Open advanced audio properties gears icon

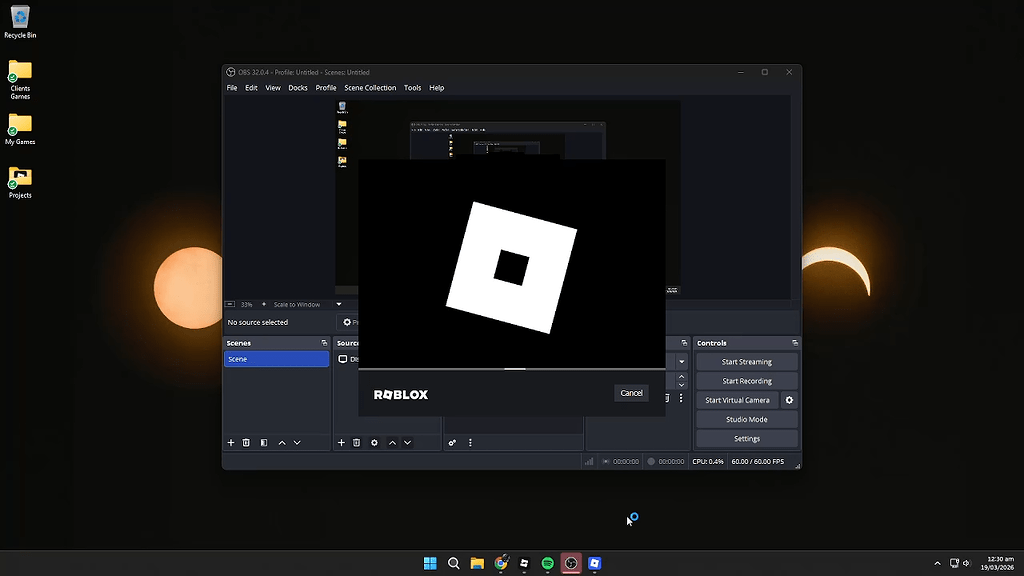pos(452,443)
